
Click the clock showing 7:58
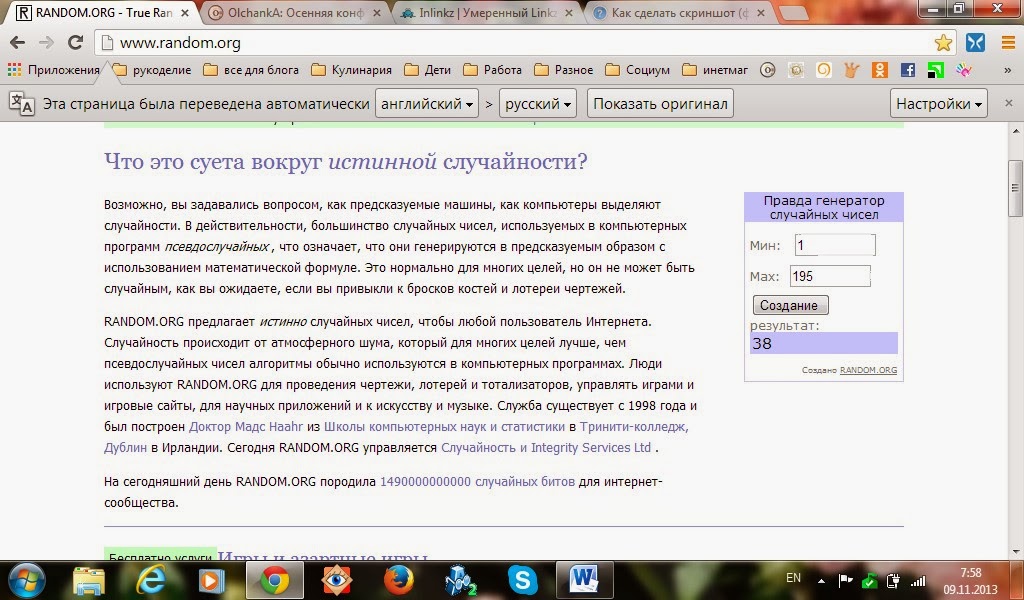pos(970,573)
